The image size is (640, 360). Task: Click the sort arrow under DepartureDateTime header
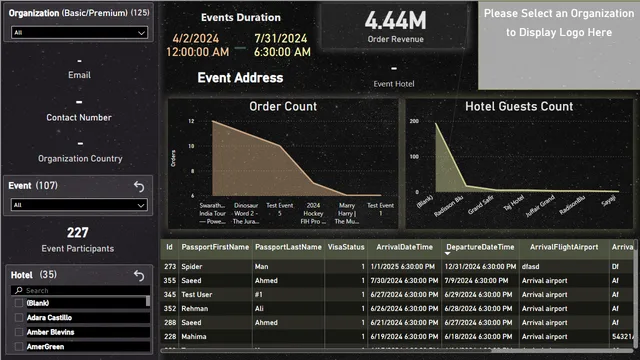[447, 253]
